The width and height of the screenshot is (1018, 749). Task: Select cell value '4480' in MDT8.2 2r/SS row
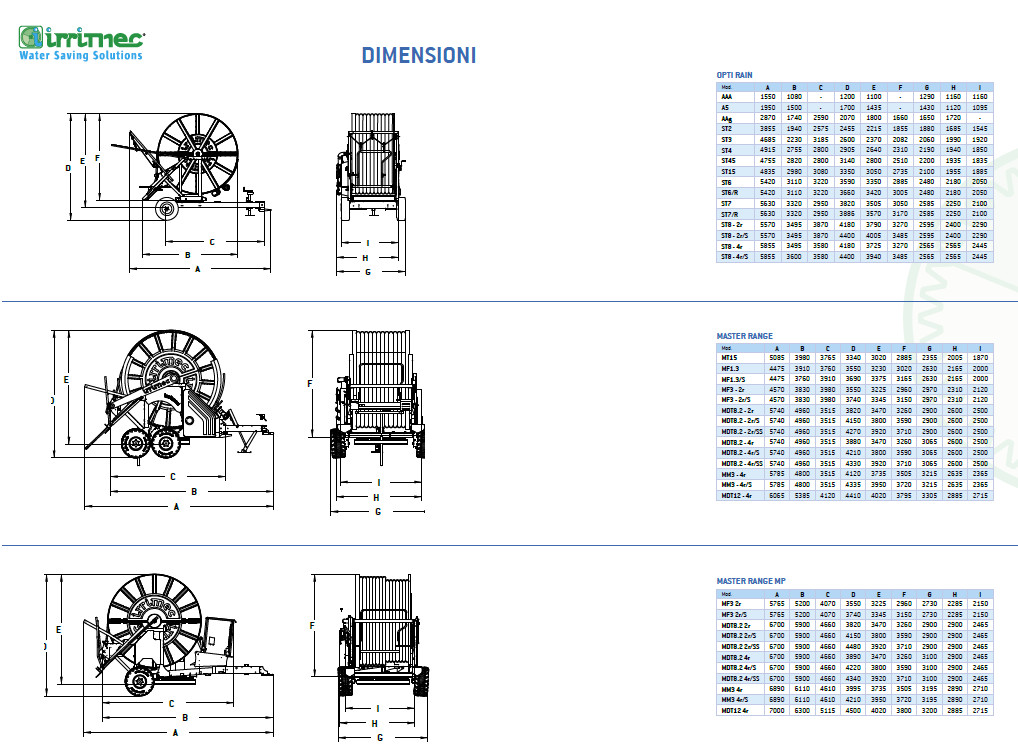[x=853, y=646]
